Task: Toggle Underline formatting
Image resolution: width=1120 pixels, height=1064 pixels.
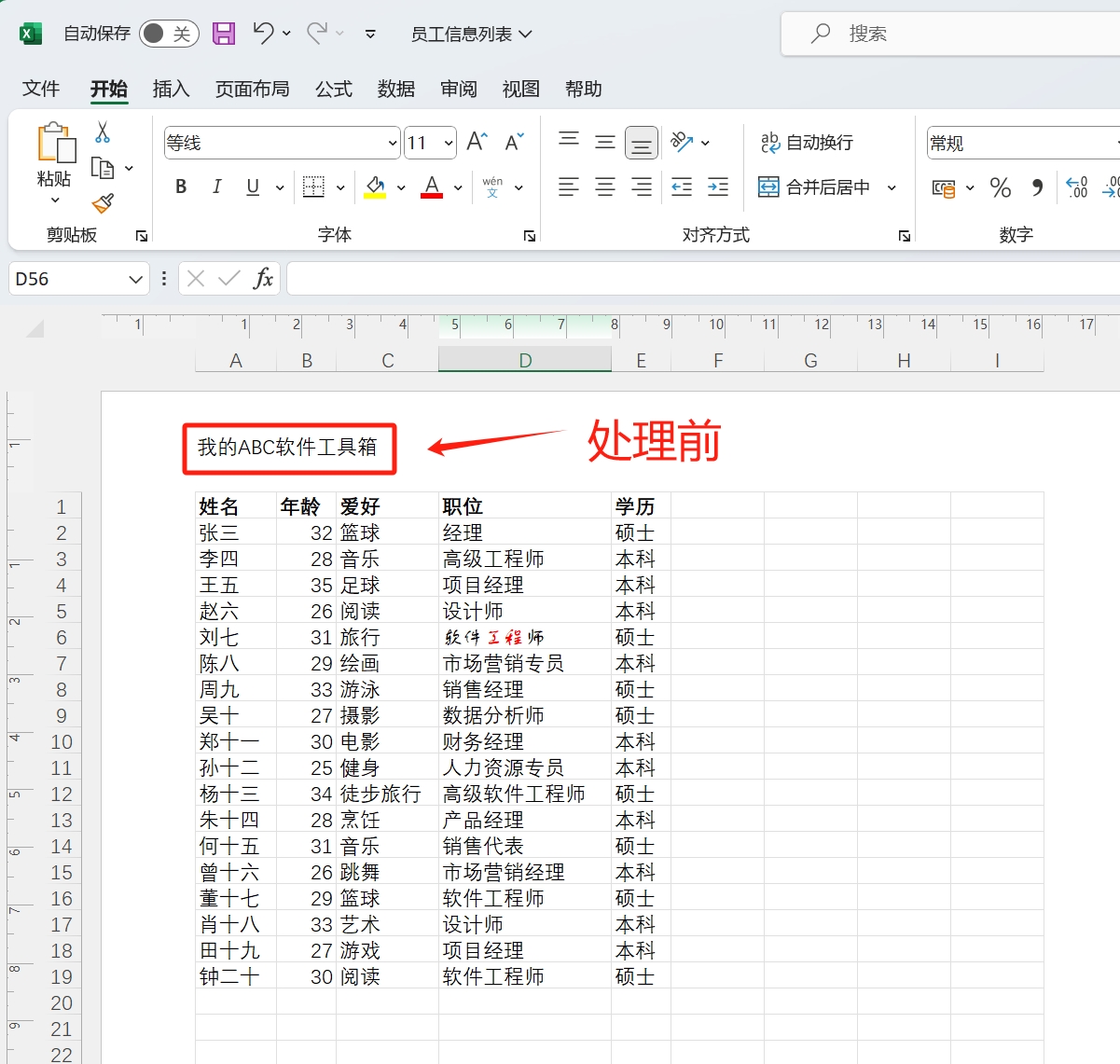Action: [x=251, y=187]
